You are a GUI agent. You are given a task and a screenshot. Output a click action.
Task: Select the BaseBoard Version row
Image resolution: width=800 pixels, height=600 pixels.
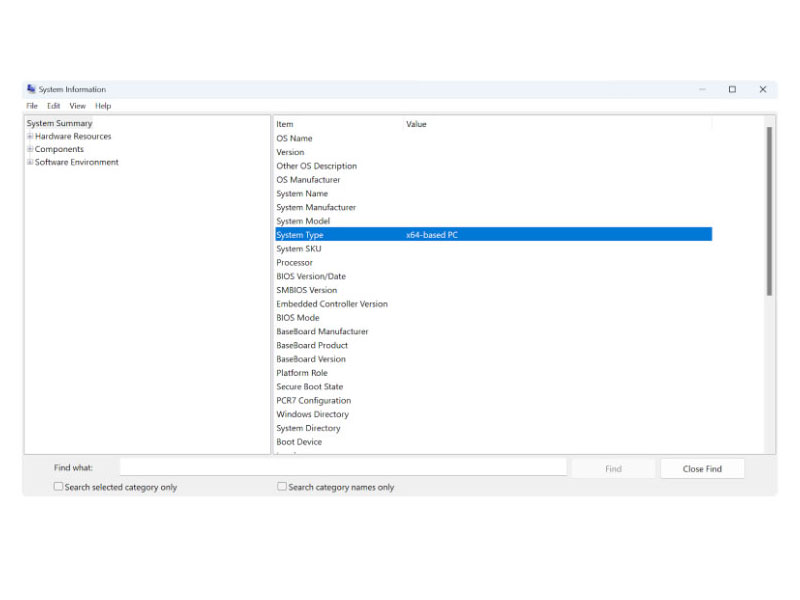(x=493, y=359)
